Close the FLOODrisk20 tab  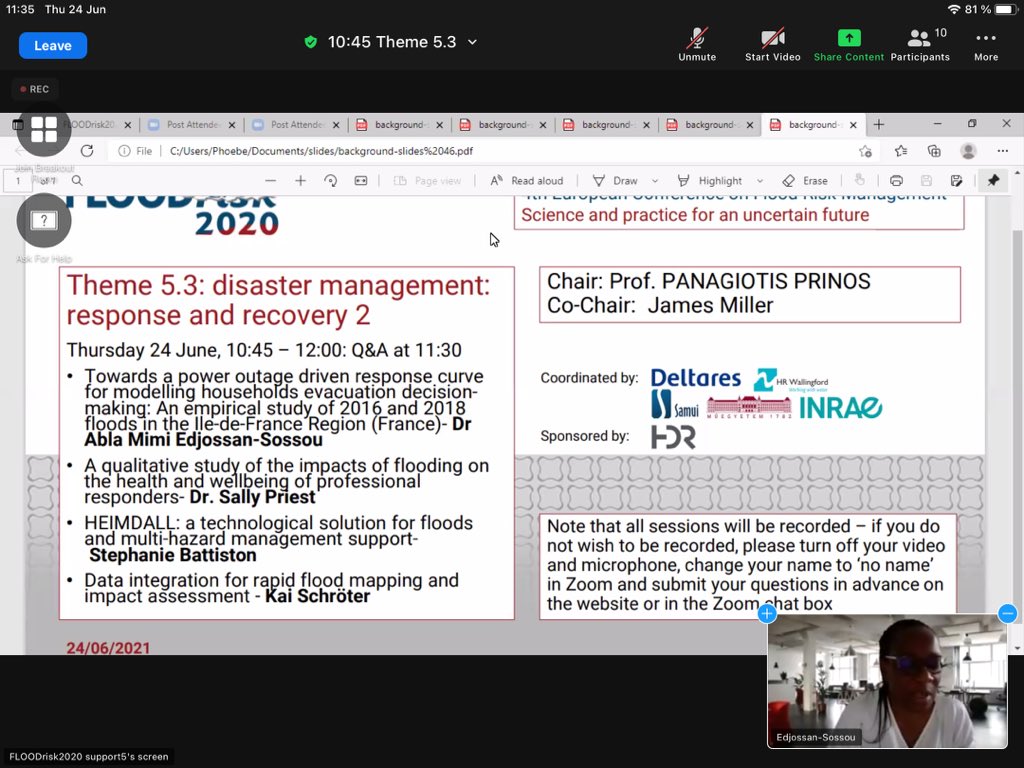click(x=127, y=125)
